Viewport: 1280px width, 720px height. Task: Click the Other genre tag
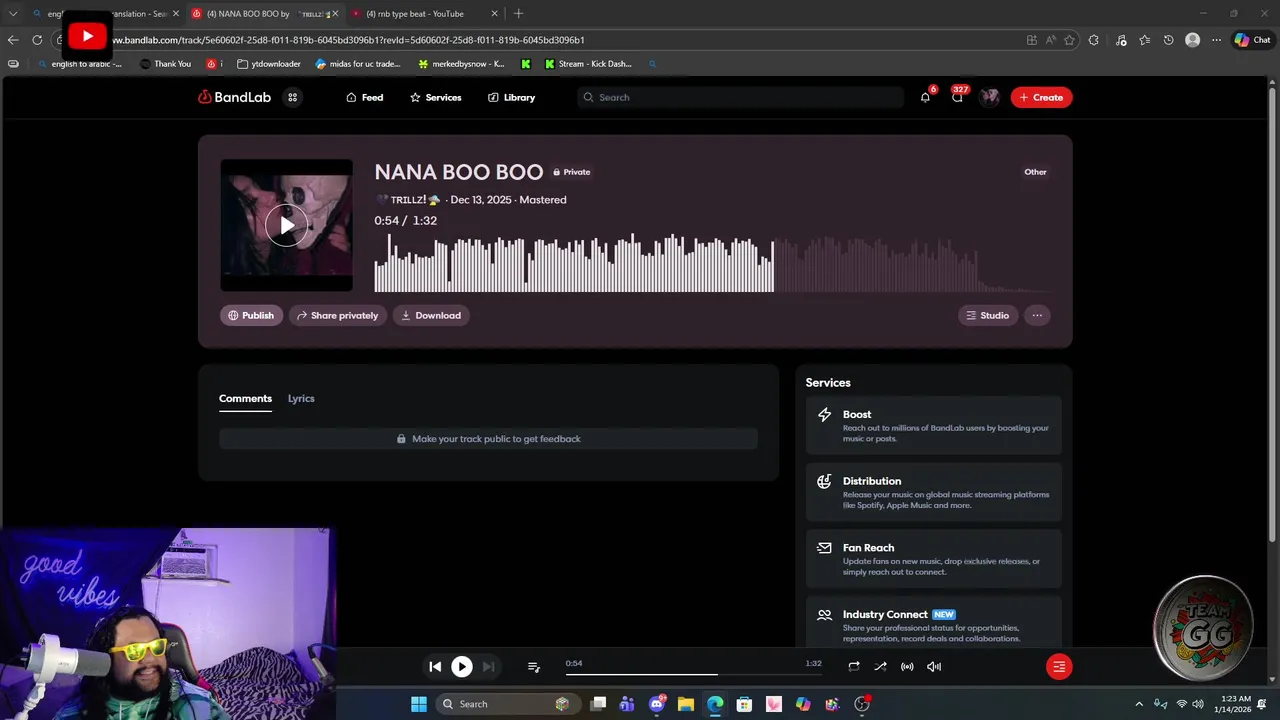pyautogui.click(x=1035, y=172)
